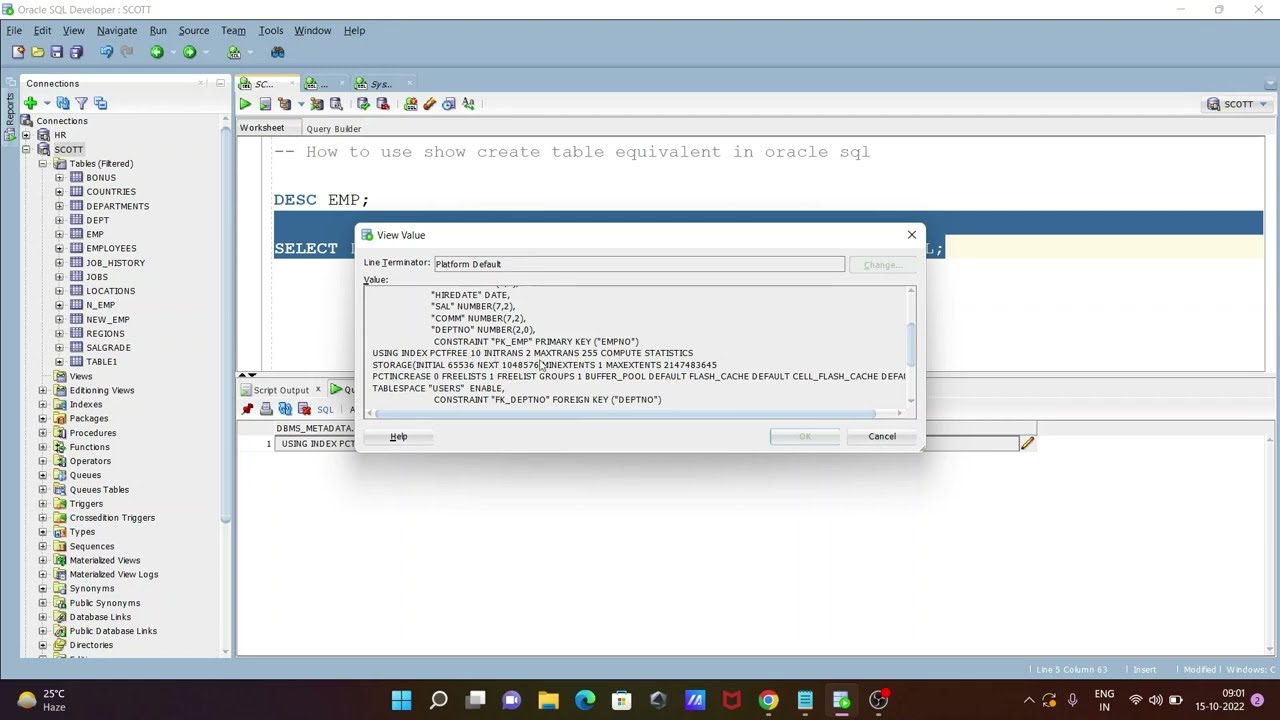Click the Cancel button in View Value dialog
Screen dimensions: 1280x720
(882, 436)
